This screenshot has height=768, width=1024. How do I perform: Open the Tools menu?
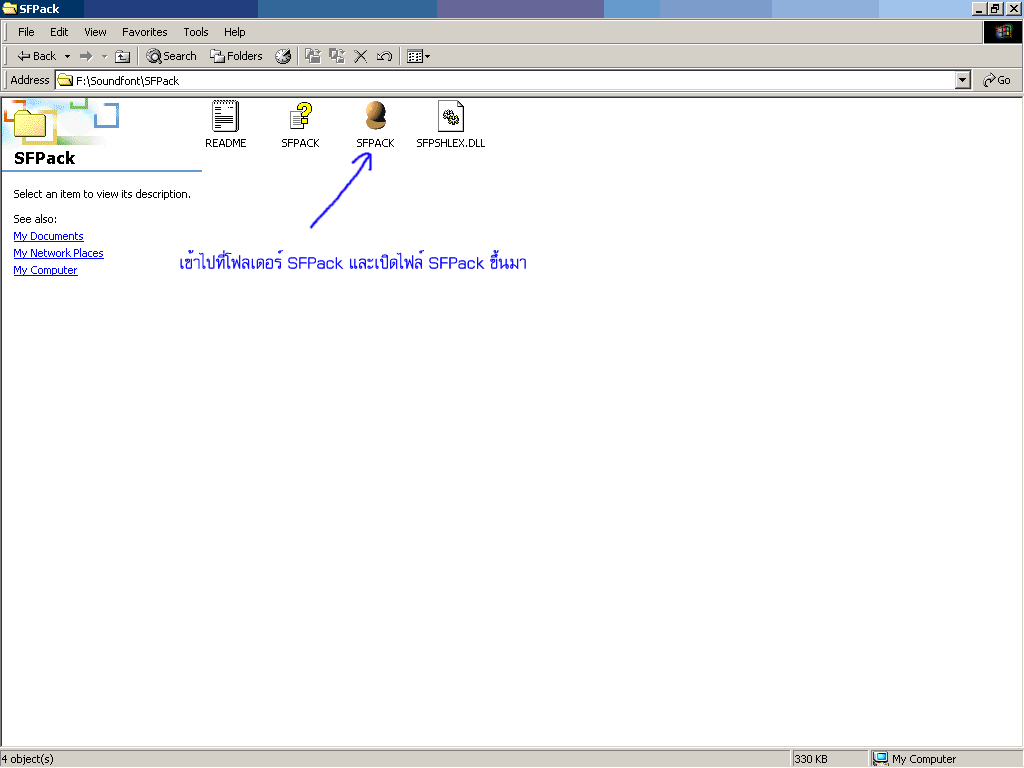195,32
